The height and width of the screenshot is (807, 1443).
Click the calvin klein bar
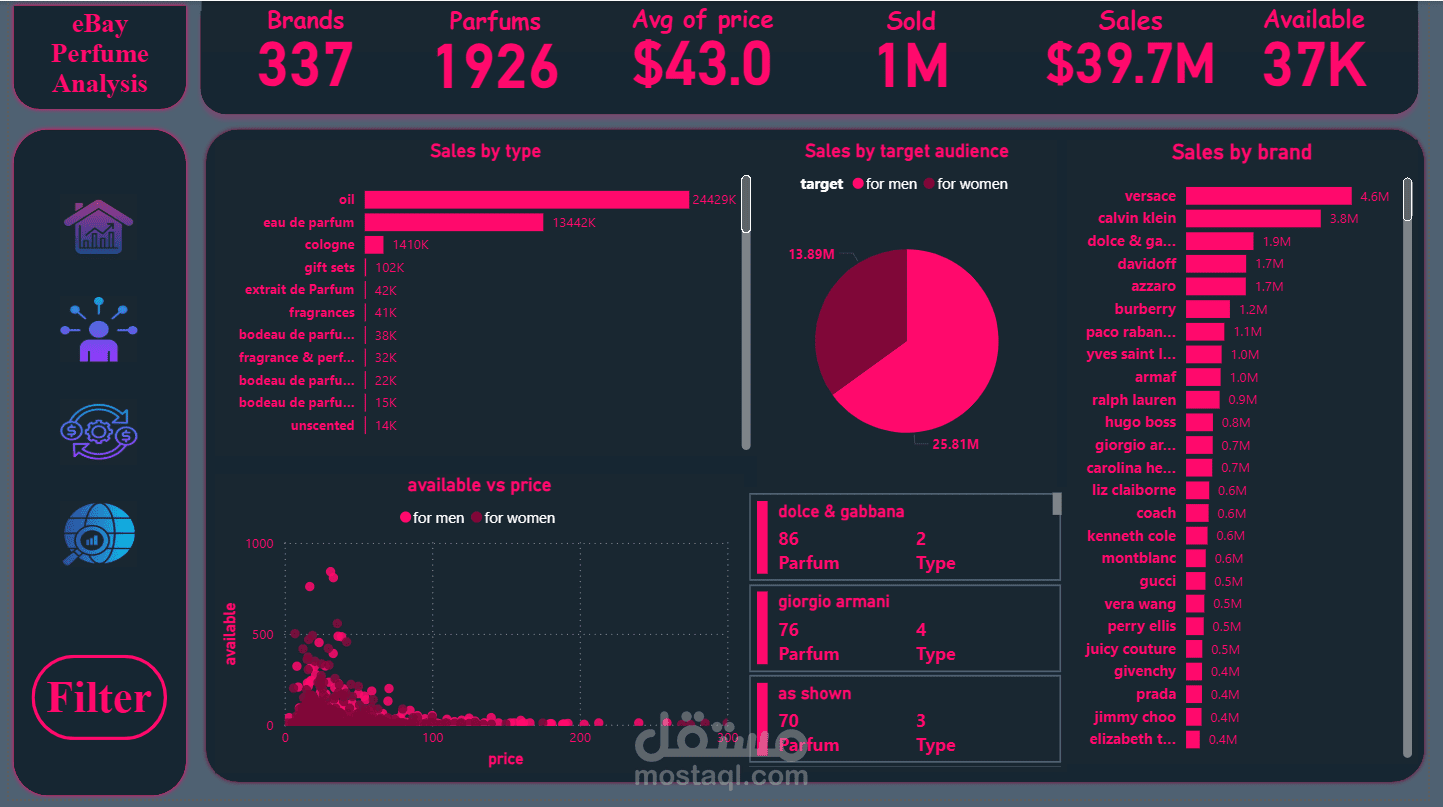[1253, 218]
